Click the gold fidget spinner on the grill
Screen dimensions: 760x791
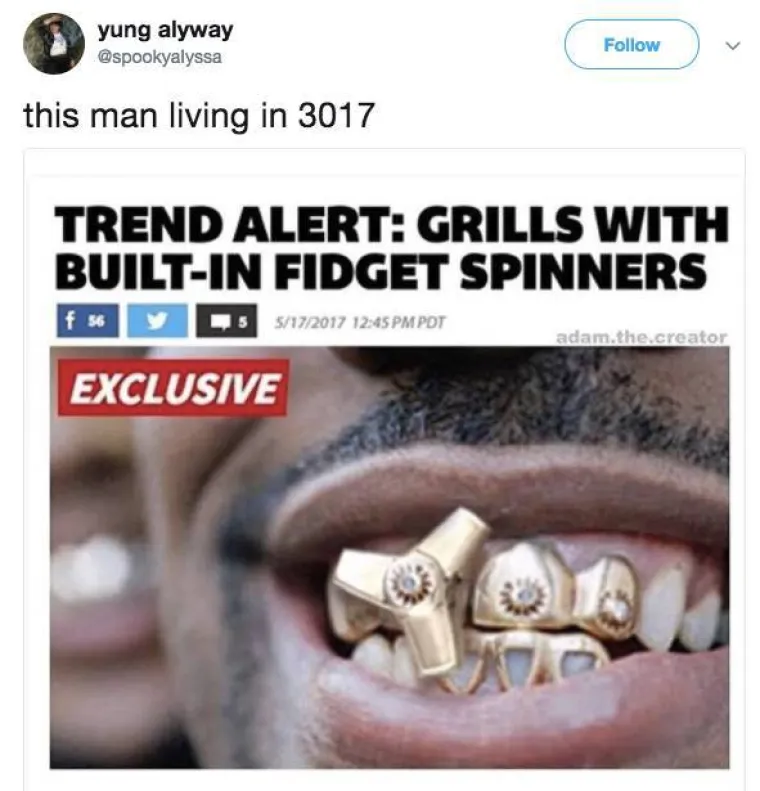pyautogui.click(x=411, y=590)
